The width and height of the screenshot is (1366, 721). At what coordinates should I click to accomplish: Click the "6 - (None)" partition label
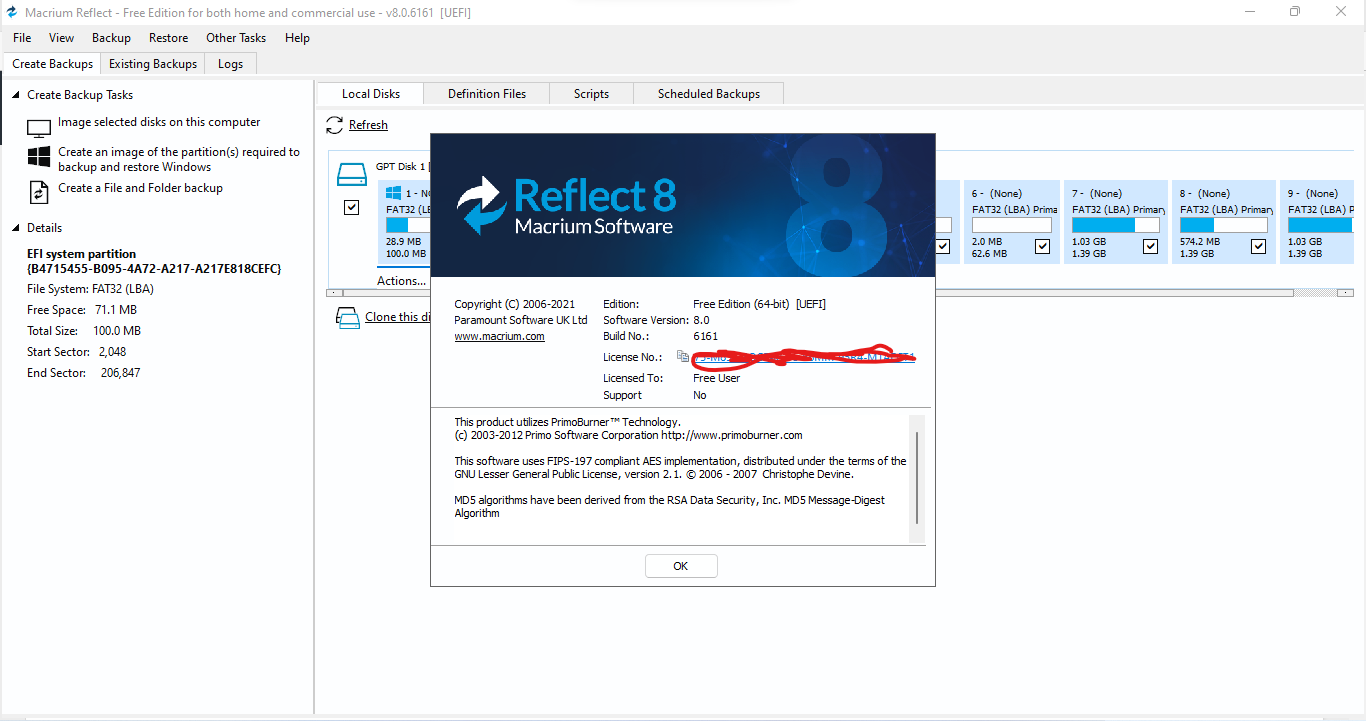point(997,193)
